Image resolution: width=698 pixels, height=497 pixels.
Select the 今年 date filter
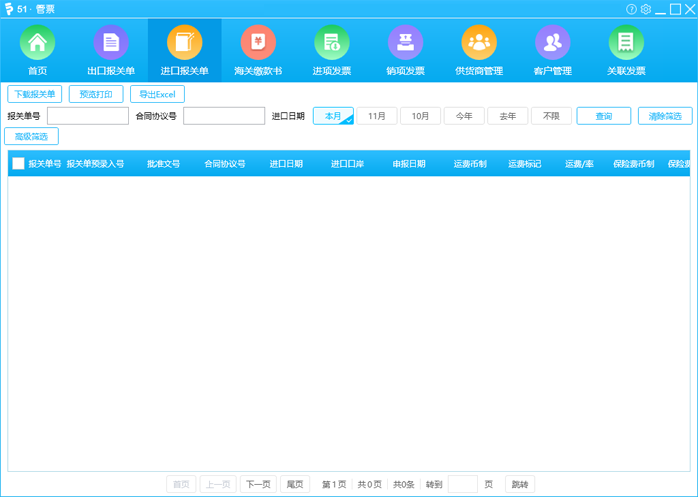pos(464,116)
